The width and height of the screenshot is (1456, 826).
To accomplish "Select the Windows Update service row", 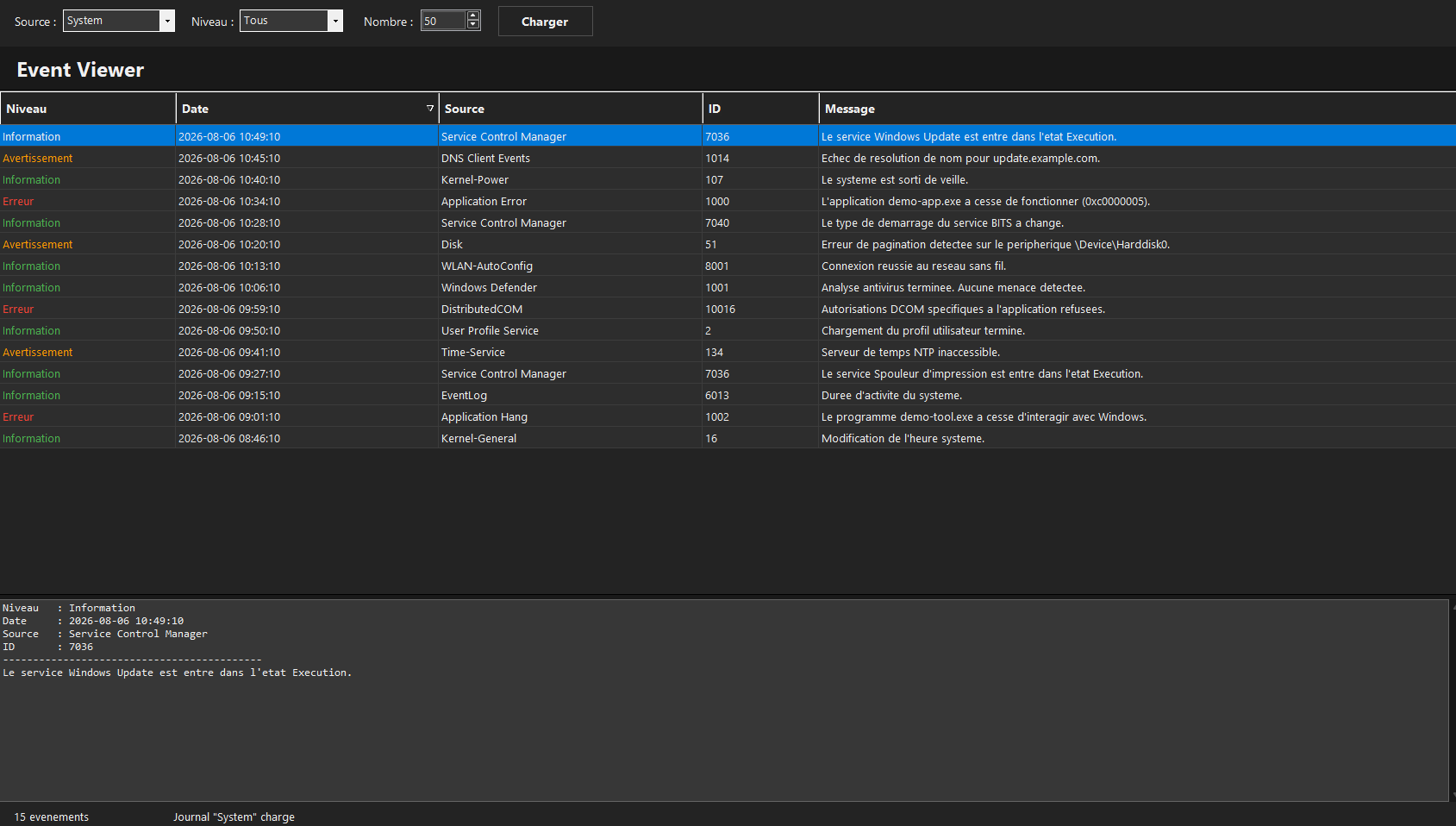I will point(728,136).
